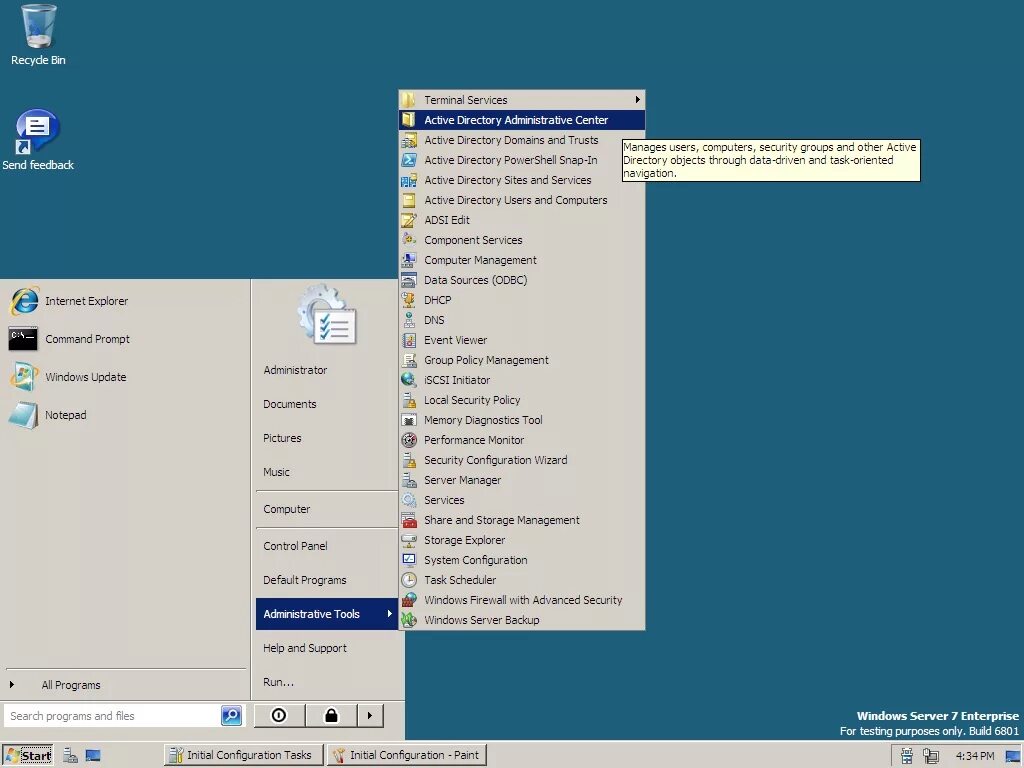The image size is (1024, 768).
Task: Click the Services gear icon
Action: [x=409, y=500]
